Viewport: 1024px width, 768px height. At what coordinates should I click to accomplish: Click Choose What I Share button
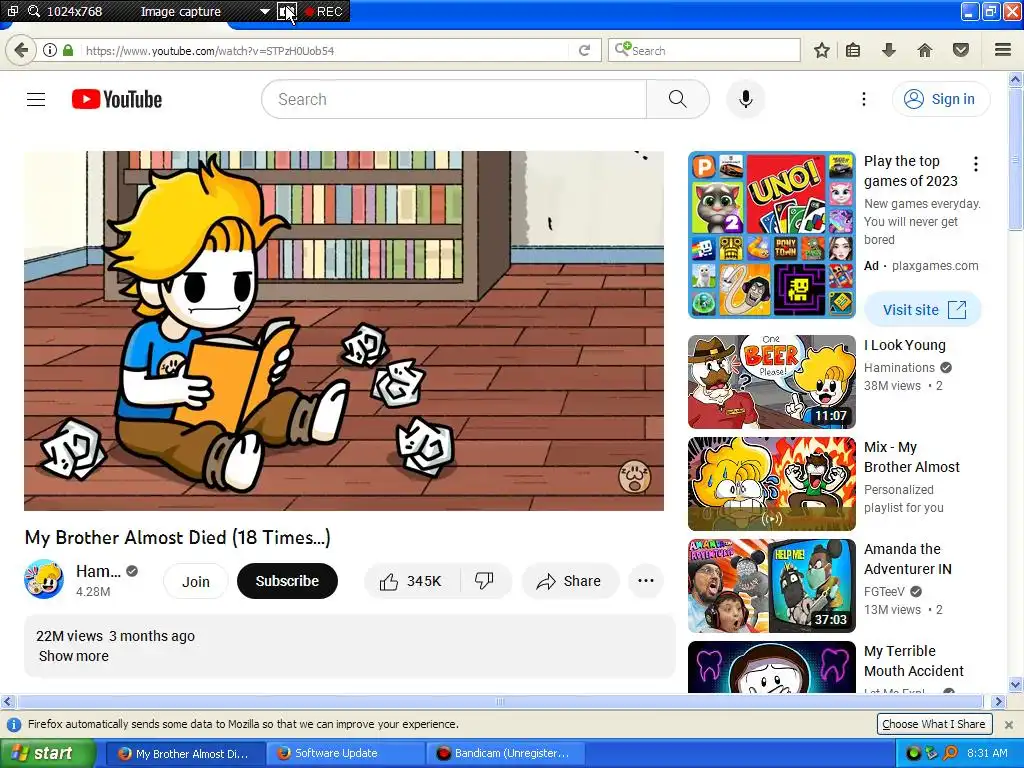click(934, 724)
